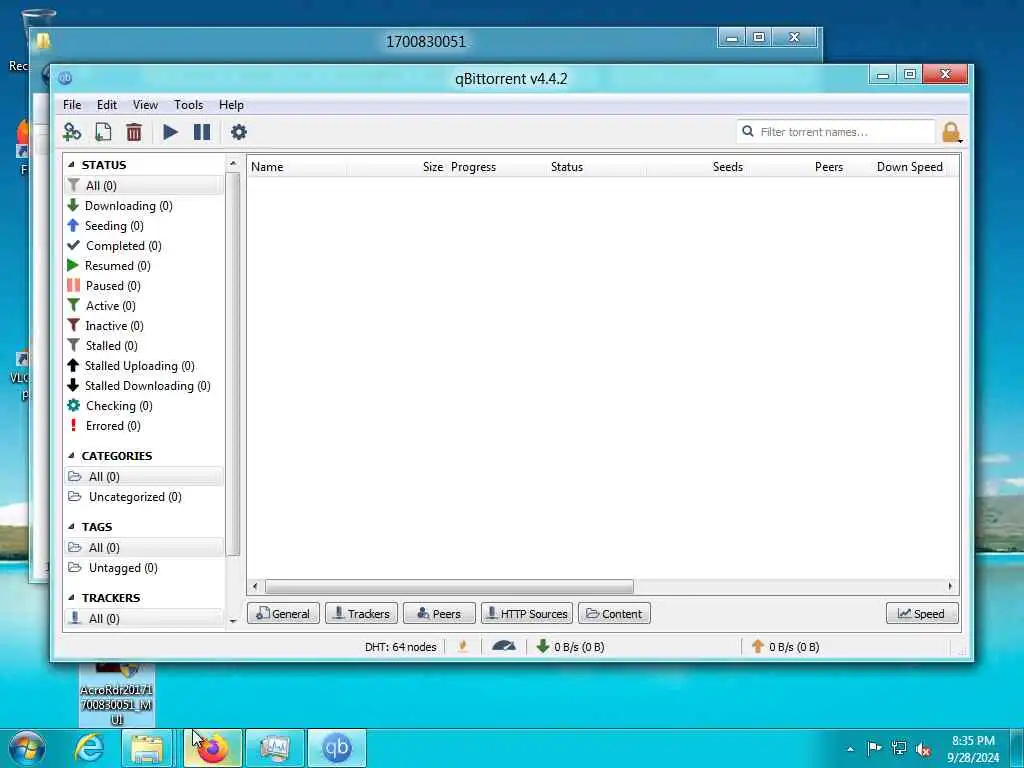Click the sidebar scroll down arrow
The width and height of the screenshot is (1024, 768).
tap(233, 621)
